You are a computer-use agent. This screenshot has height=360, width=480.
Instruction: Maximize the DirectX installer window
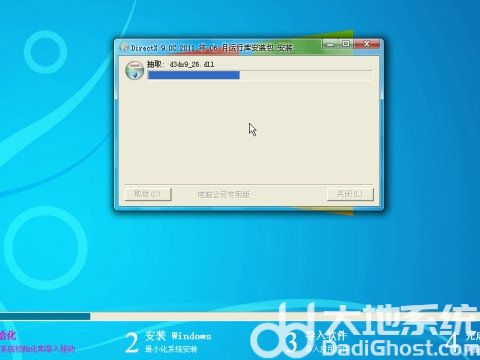346,44
